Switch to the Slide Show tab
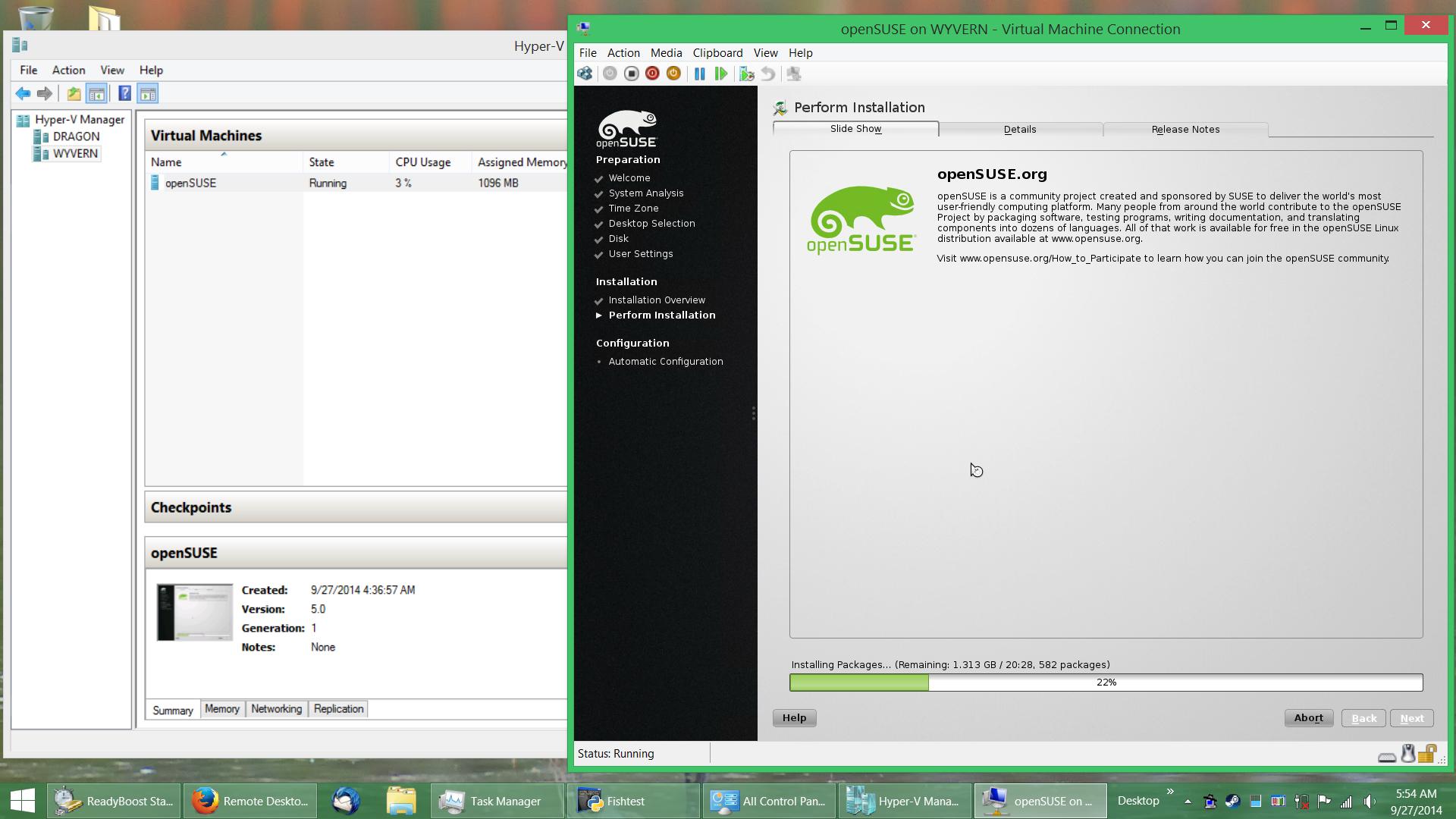 (855, 129)
